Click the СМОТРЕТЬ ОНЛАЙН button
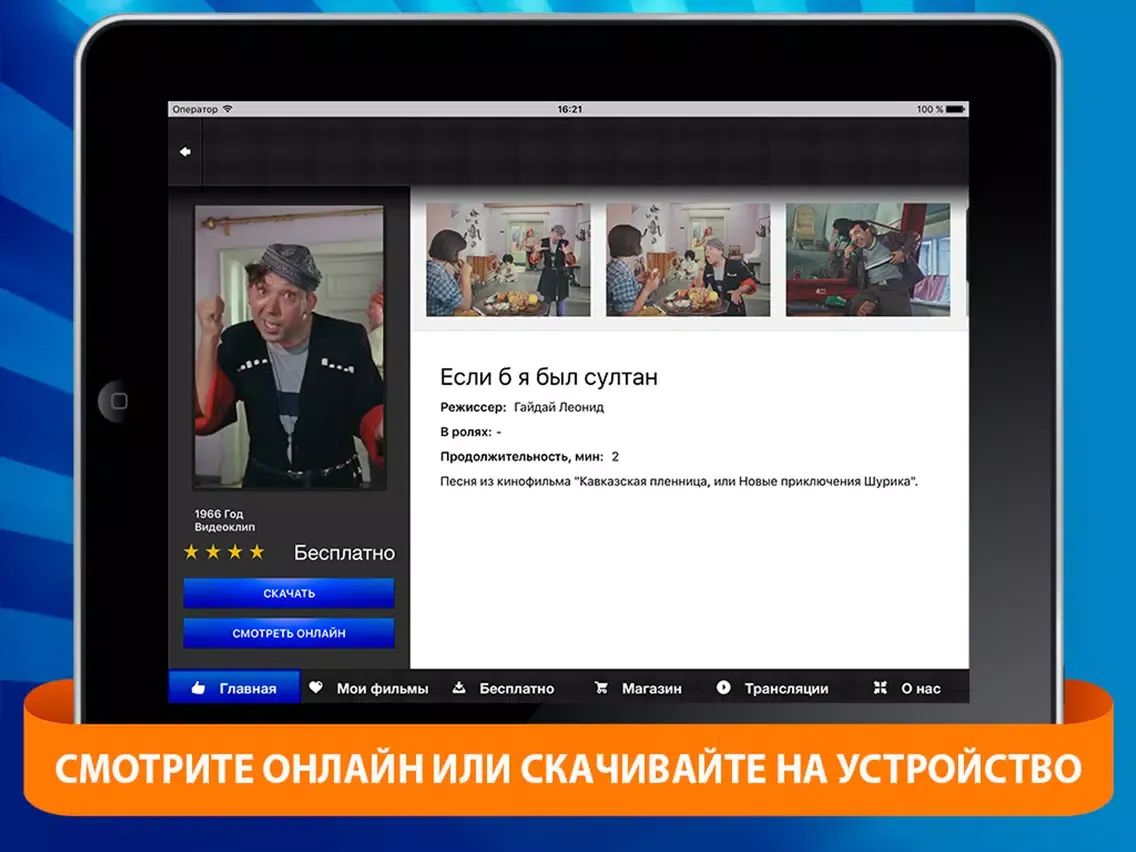1136x852 pixels. tap(289, 633)
